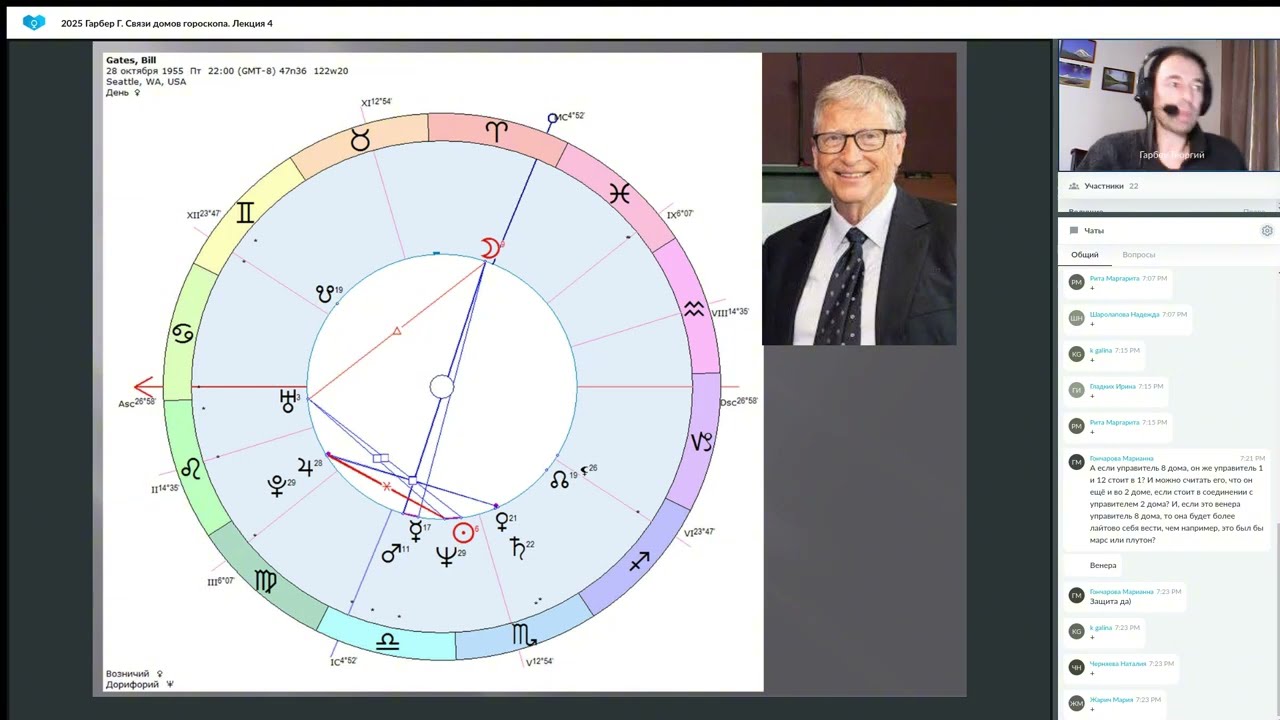Click the 'Возничий' label below the chart

(127, 674)
